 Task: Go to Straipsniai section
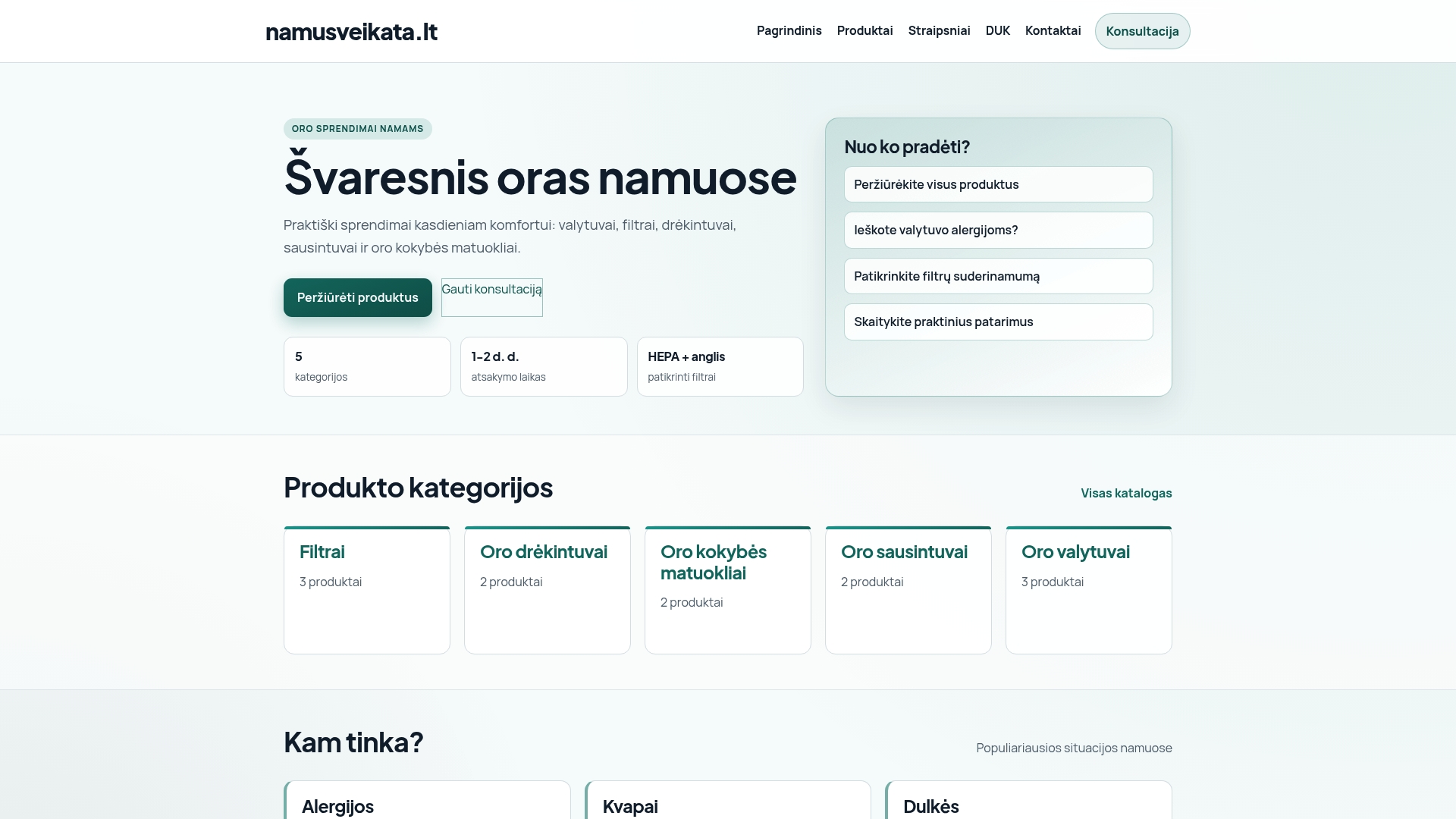[939, 31]
